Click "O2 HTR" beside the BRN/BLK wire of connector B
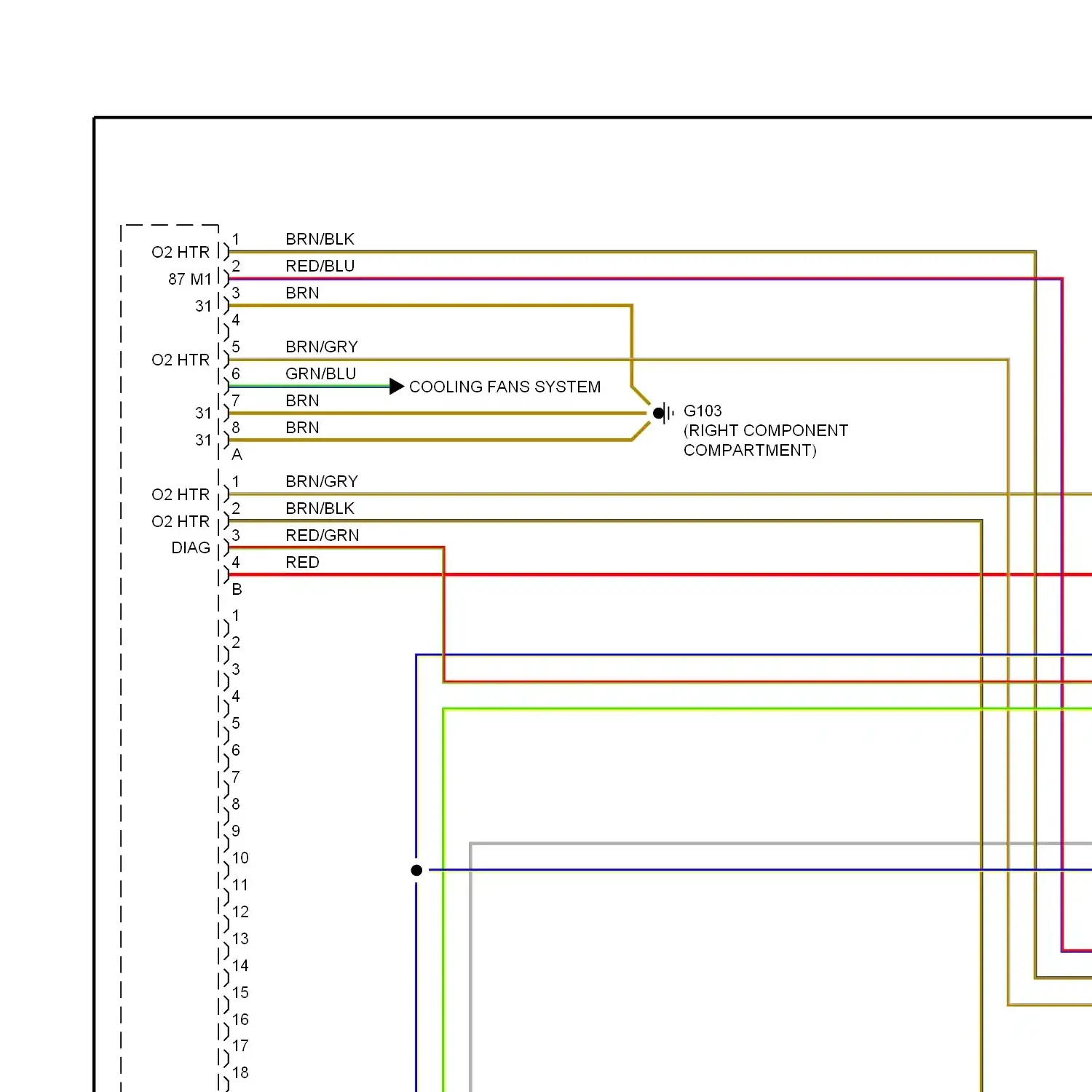 181,521
